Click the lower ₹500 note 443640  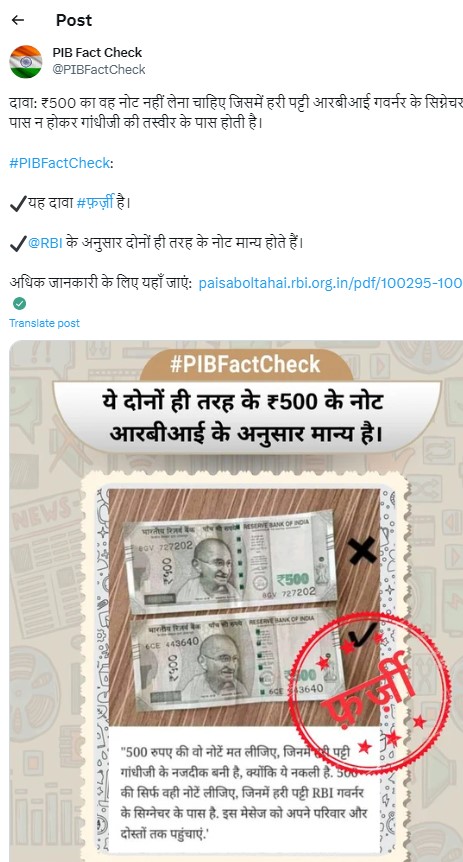[235, 660]
